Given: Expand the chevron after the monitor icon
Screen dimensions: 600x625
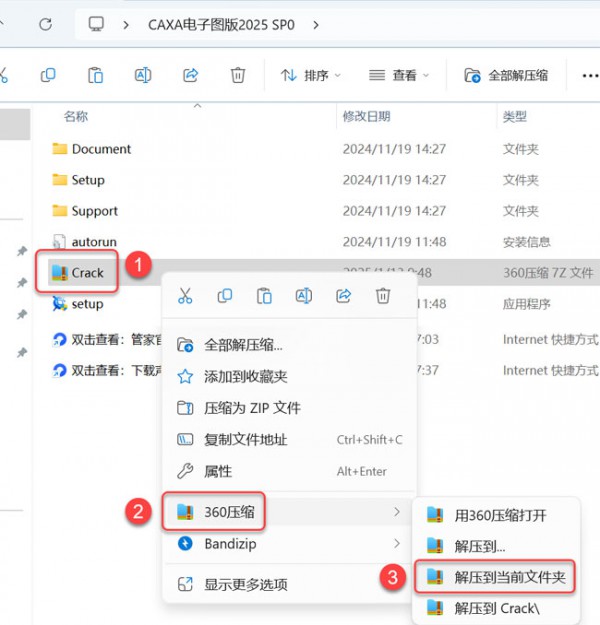Looking at the screenshot, I should point(126,25).
